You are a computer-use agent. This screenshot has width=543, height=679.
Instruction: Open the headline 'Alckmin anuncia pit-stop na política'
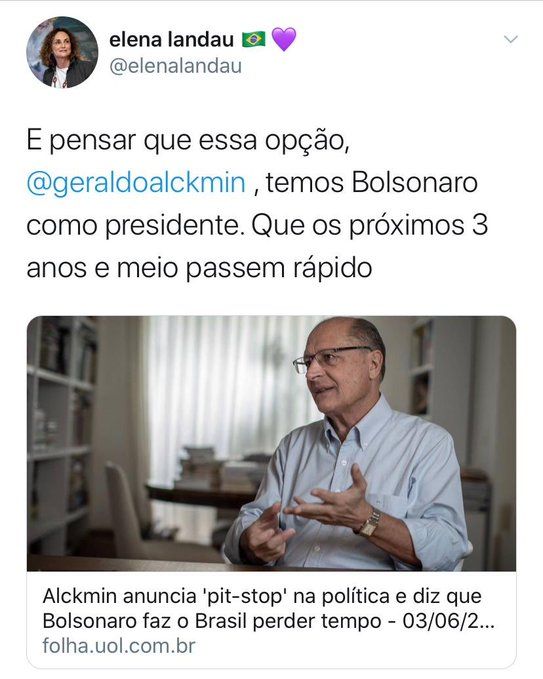(x=262, y=597)
